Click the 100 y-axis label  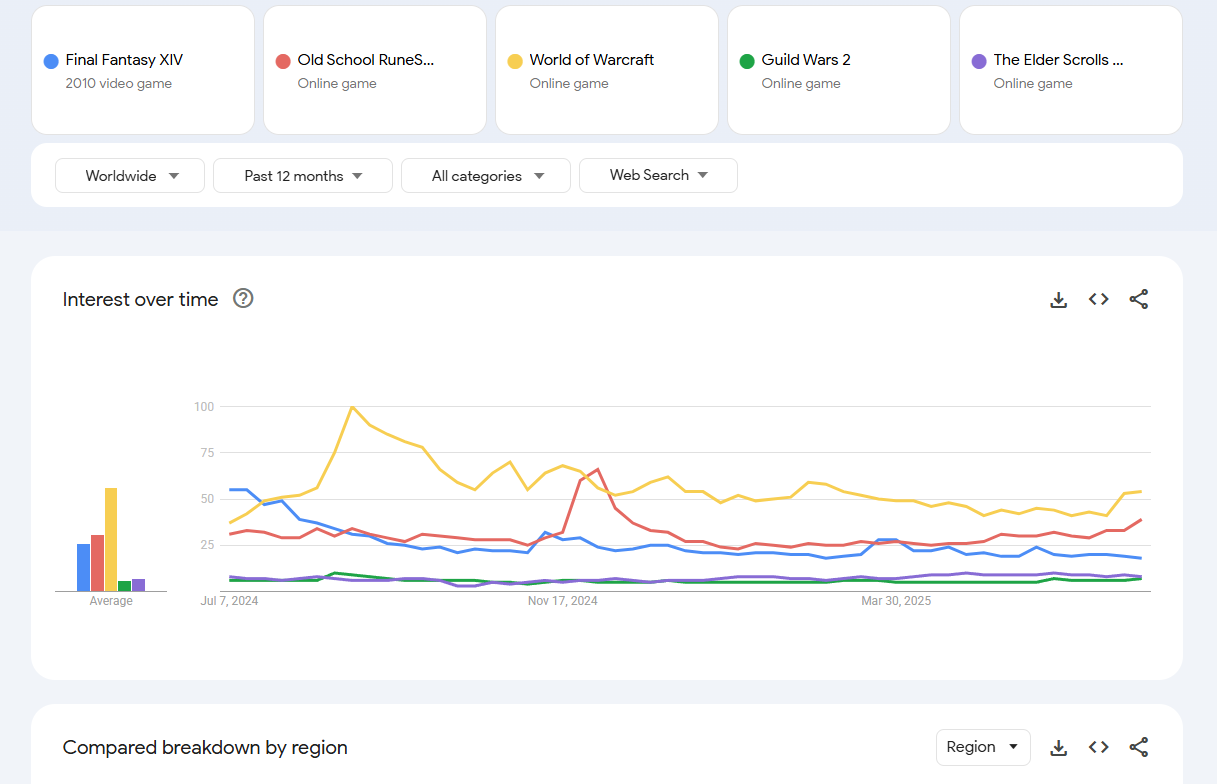point(204,407)
